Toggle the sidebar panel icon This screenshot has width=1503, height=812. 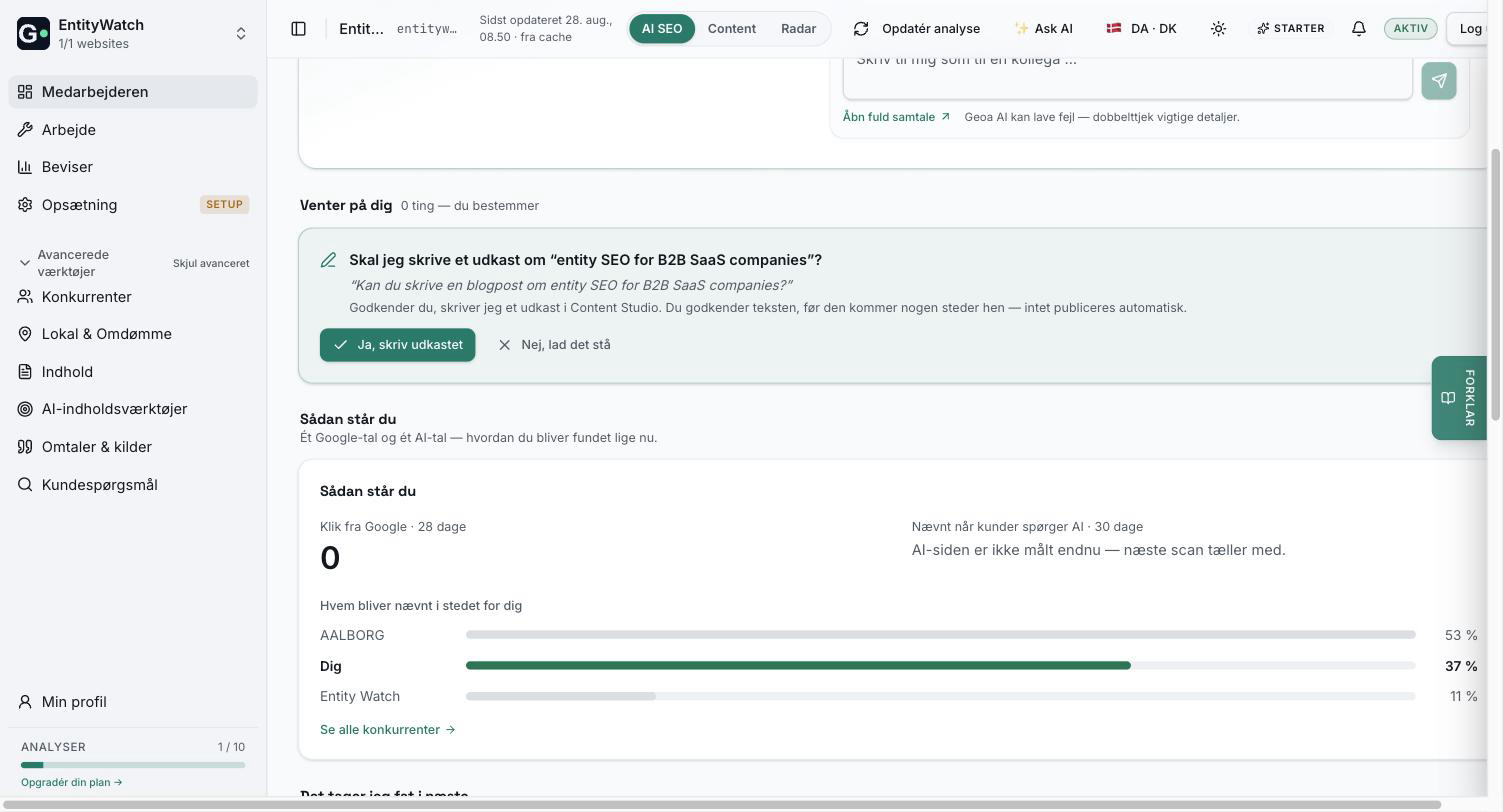[298, 29]
